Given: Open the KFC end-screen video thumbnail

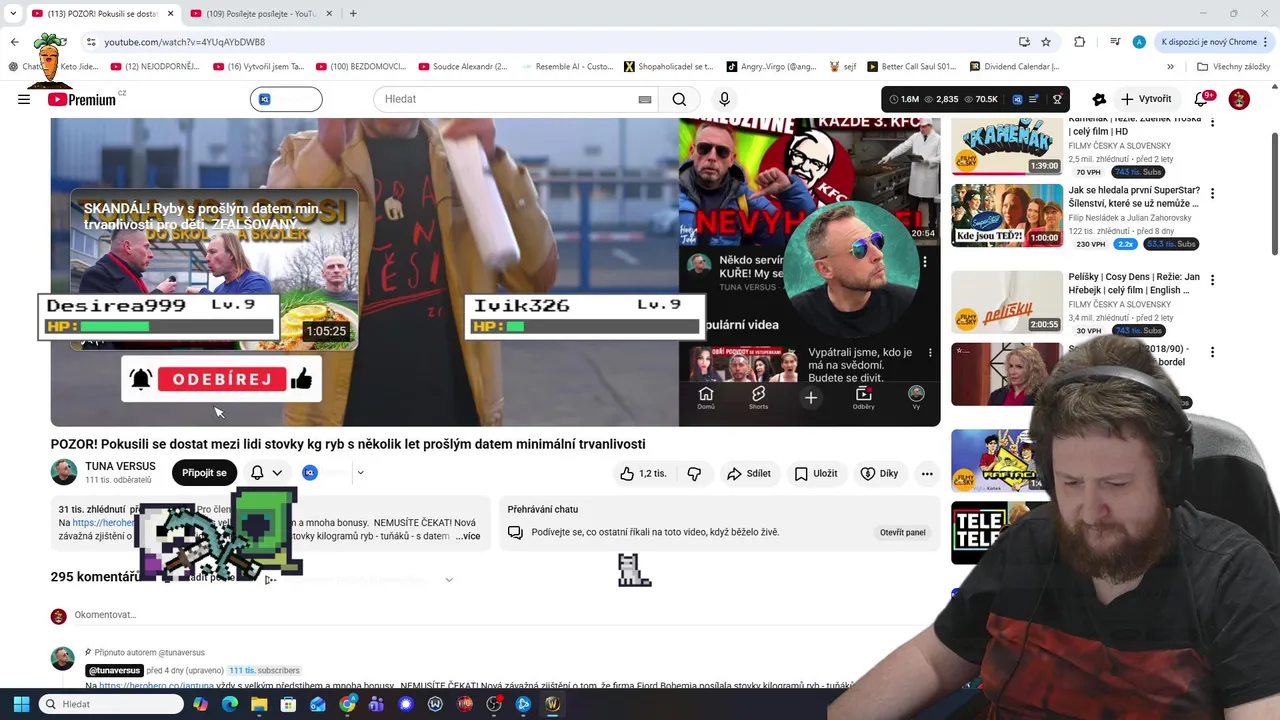Looking at the screenshot, I should click(x=809, y=180).
